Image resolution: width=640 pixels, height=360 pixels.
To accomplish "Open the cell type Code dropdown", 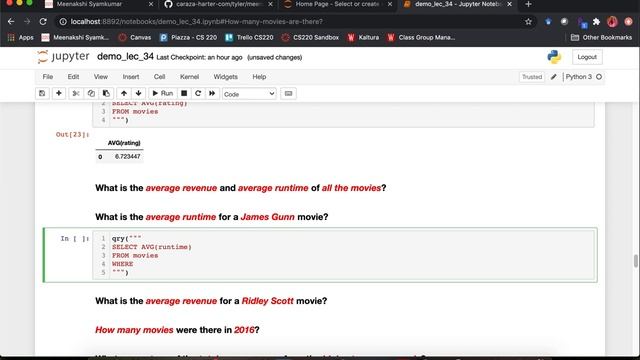I will tap(249, 94).
